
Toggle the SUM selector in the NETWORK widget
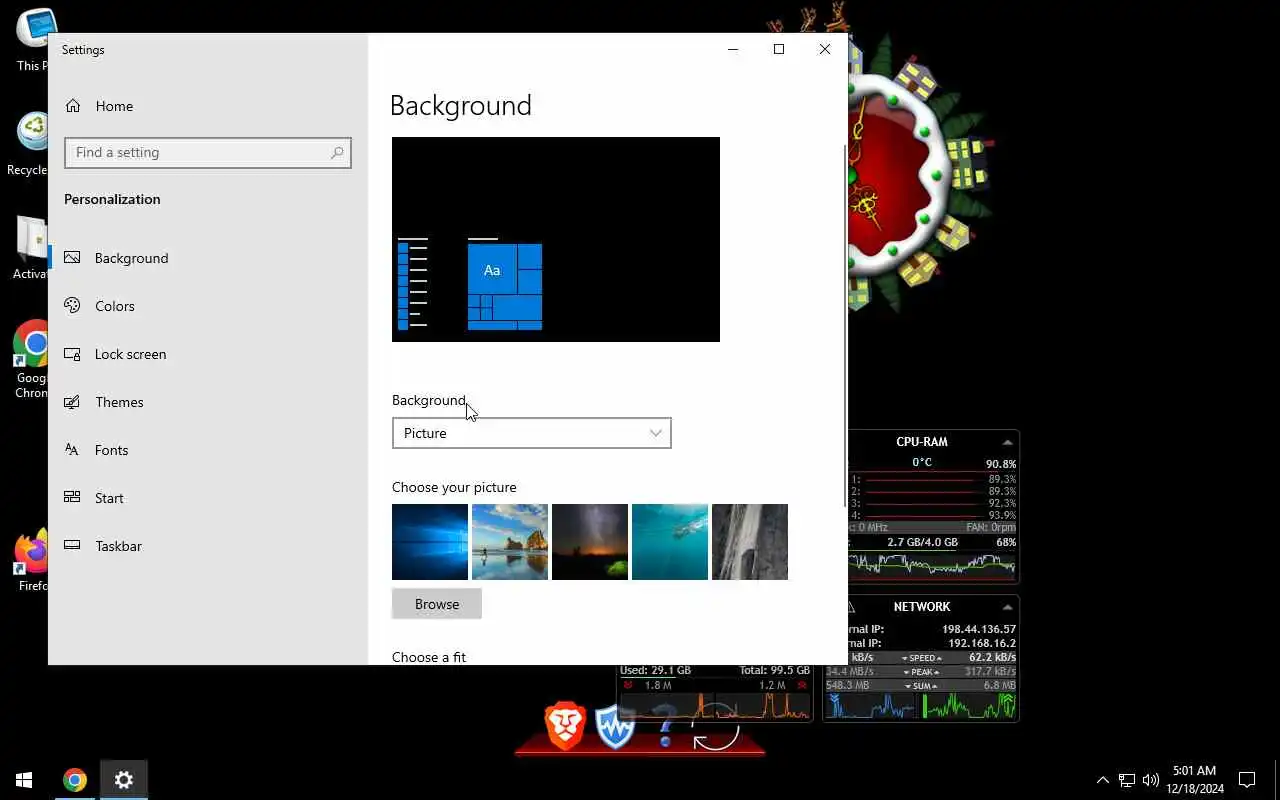pos(922,686)
